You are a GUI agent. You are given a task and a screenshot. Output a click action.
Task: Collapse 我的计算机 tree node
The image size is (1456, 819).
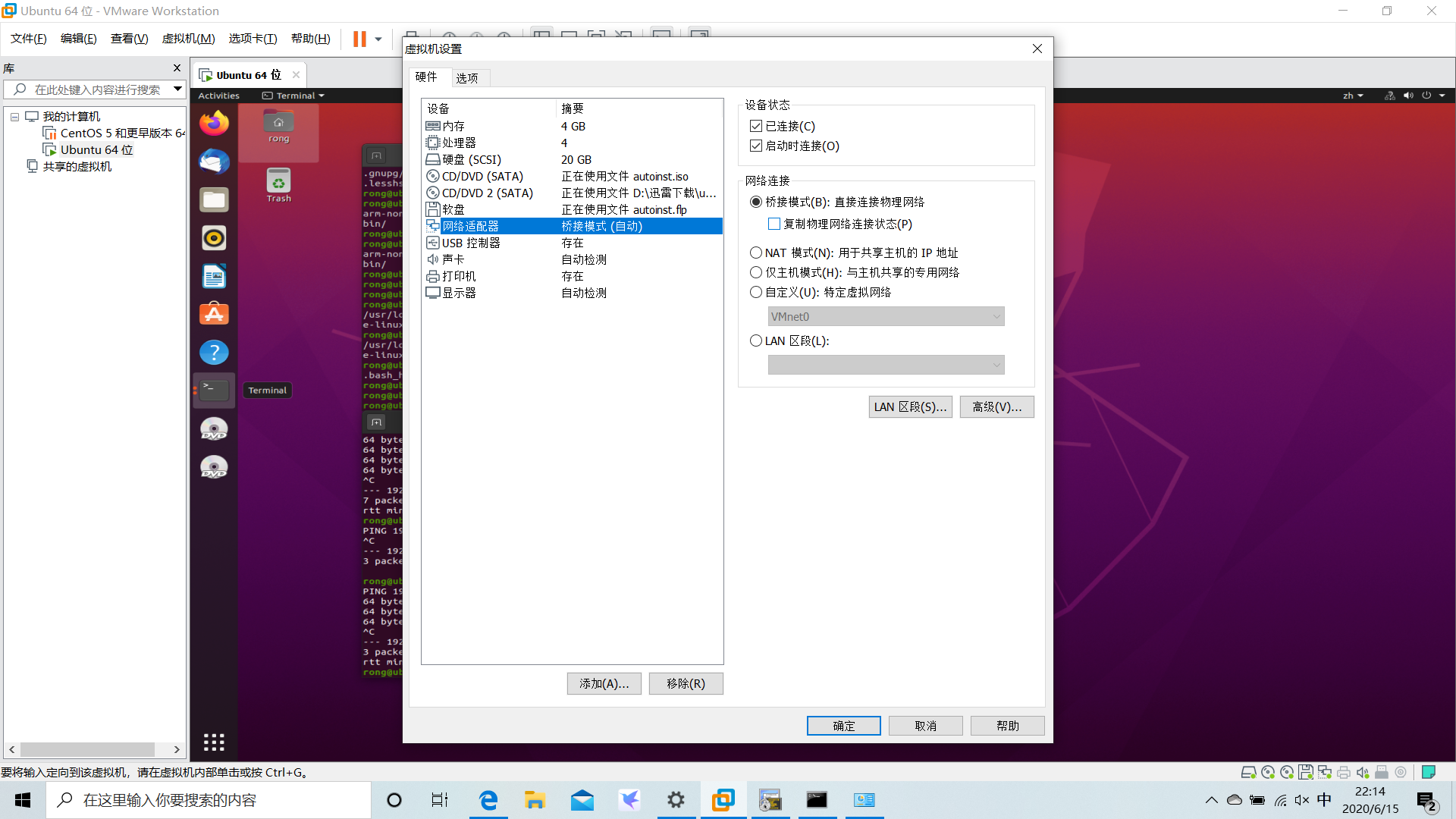pos(14,117)
